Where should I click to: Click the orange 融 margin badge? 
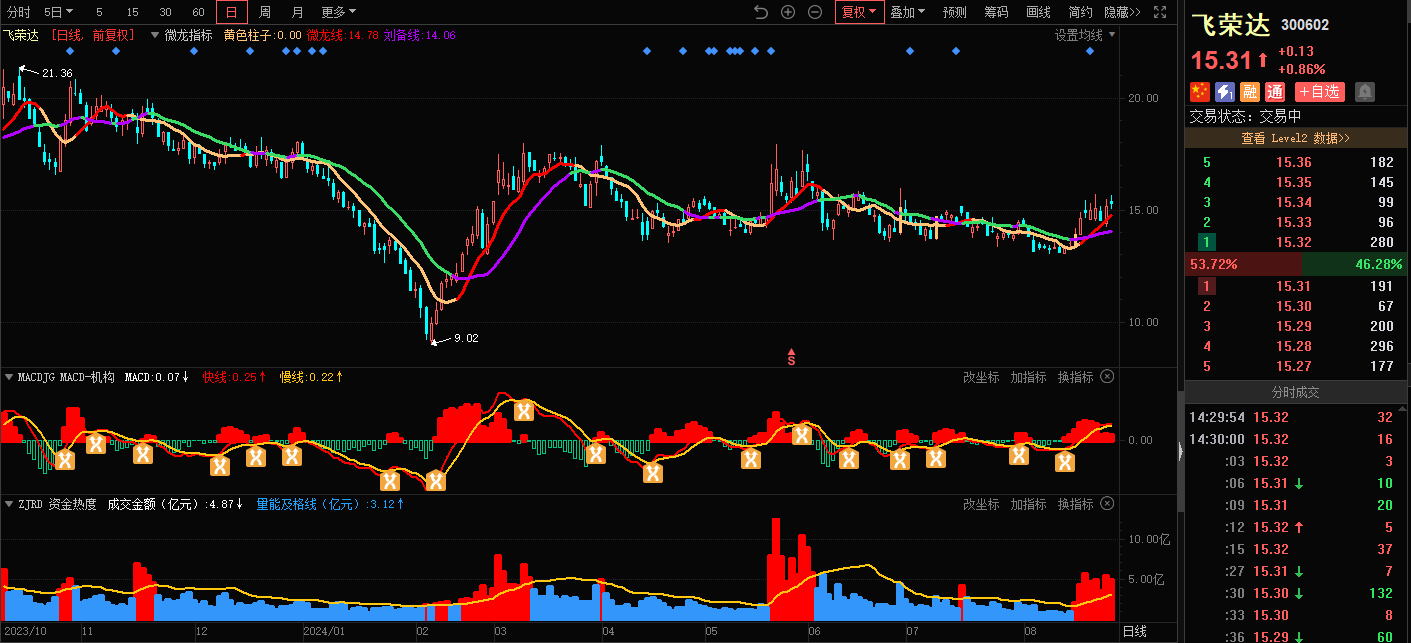click(x=1250, y=92)
